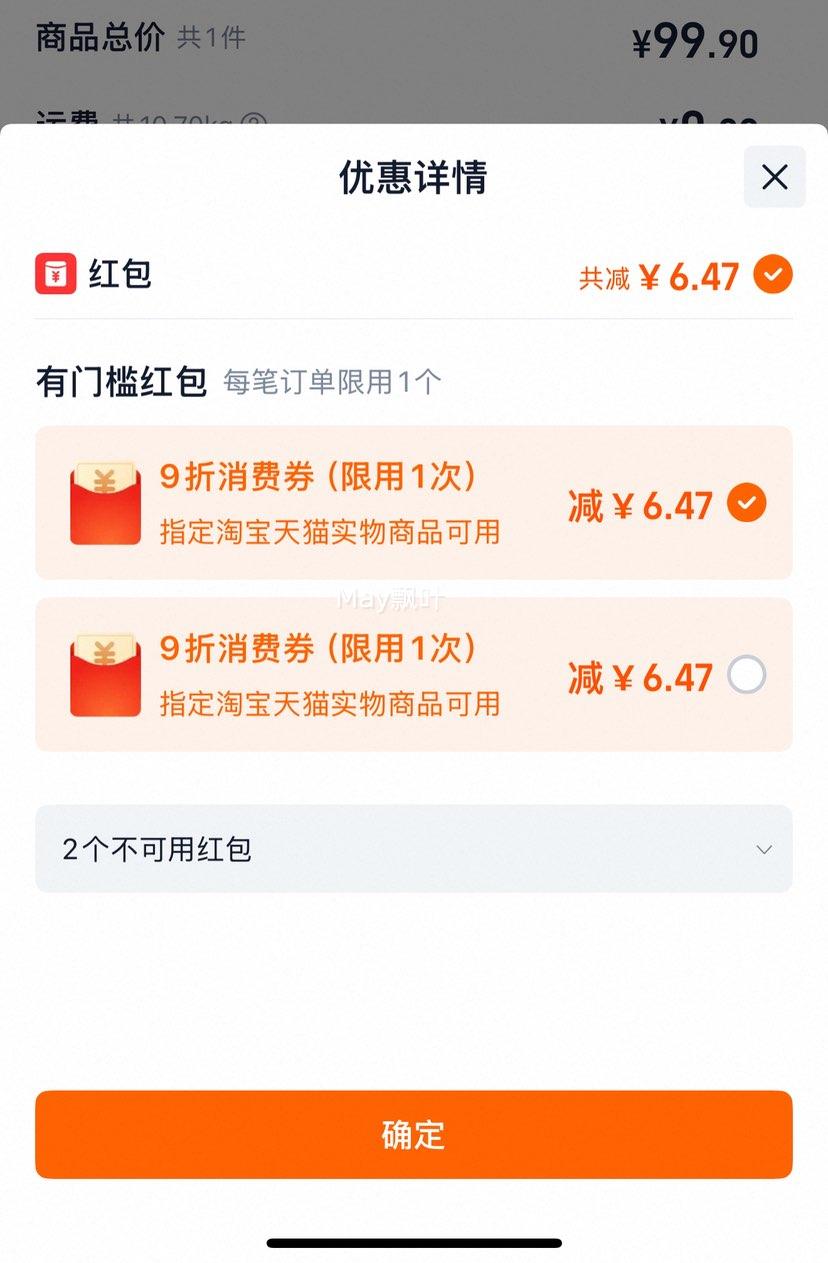The height and width of the screenshot is (1263, 828).
Task: Tap the dimmed 商品总价 row behind popup
Action: pyautogui.click(x=397, y=40)
